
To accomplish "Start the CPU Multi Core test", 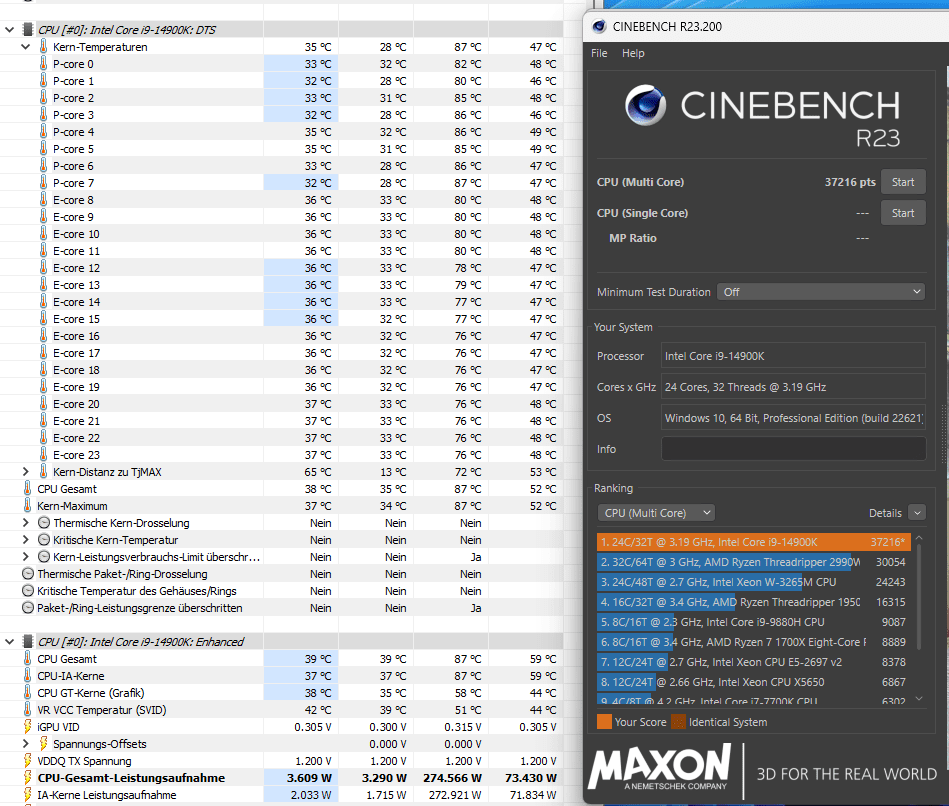I will (902, 182).
